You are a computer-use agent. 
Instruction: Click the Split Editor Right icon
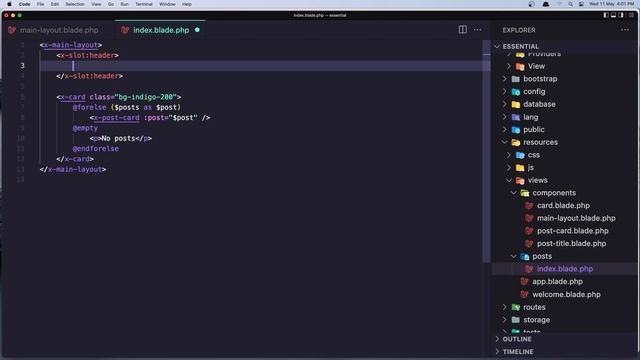click(x=462, y=29)
